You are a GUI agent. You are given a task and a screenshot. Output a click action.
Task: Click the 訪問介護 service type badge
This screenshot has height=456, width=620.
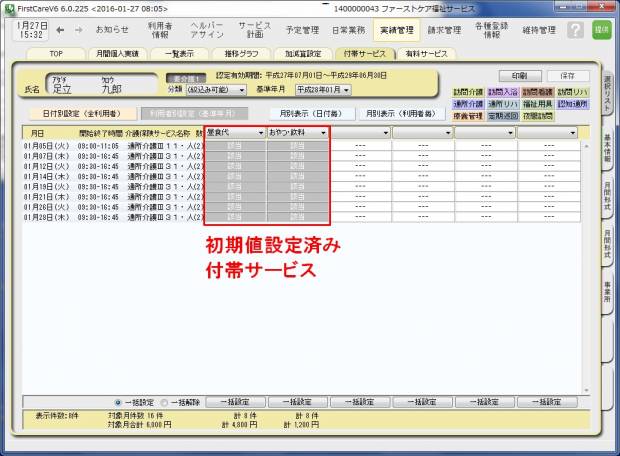467,92
